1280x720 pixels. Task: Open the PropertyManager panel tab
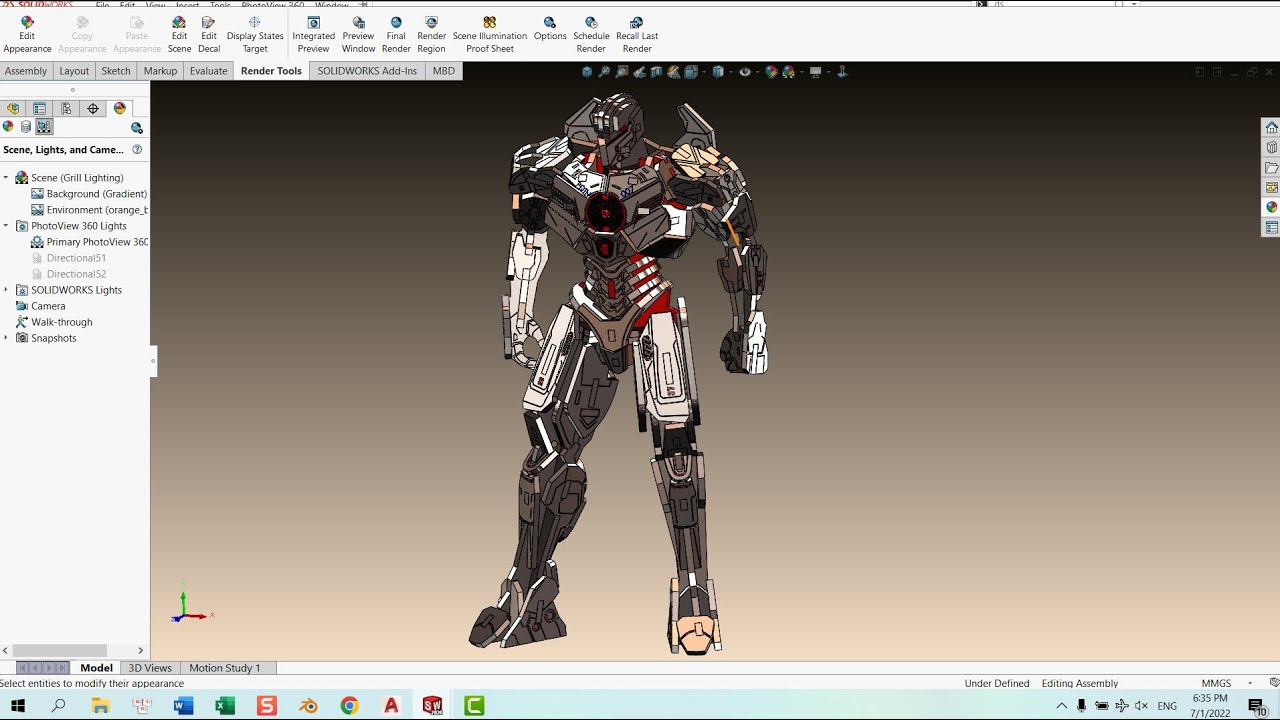[39, 109]
